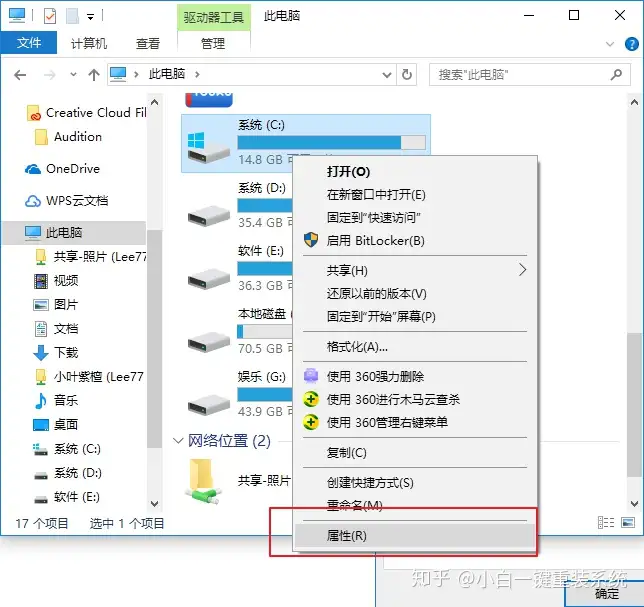The image size is (644, 607).
Task: Open the 图片 folder in sidebar
Action: (x=55, y=305)
